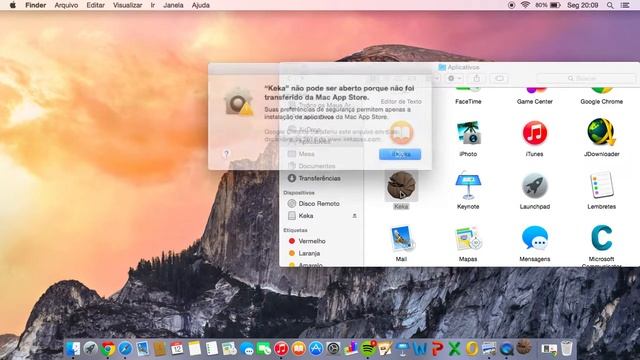Open the Lembretes app icon
640x360 pixels.
602,186
